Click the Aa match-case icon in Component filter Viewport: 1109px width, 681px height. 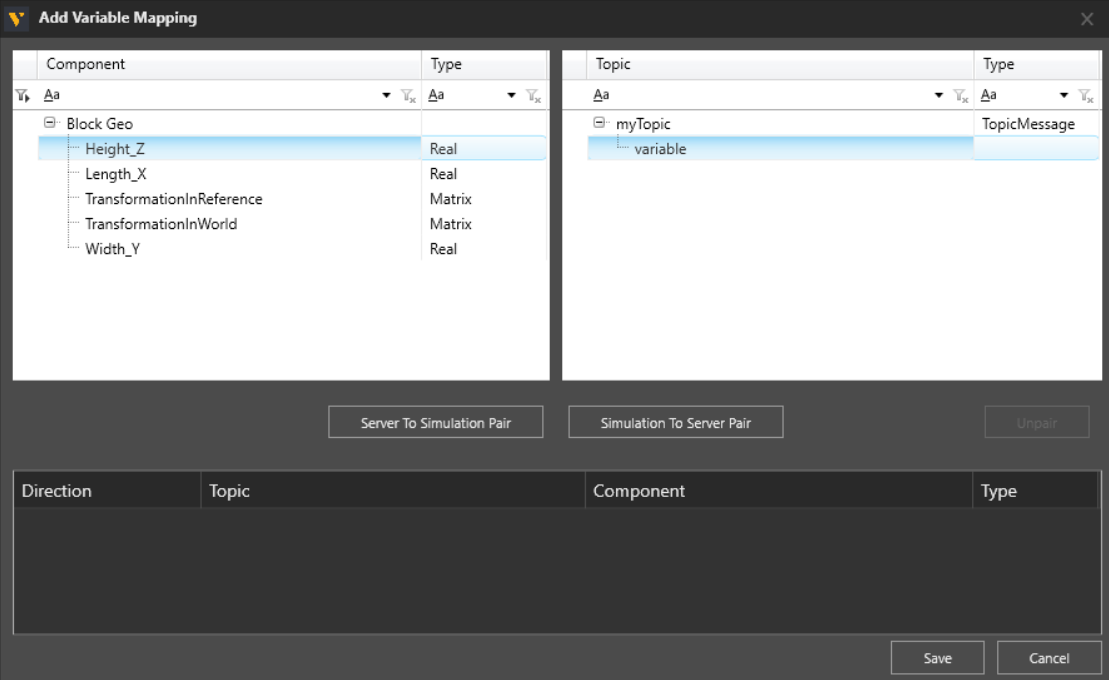click(51, 95)
